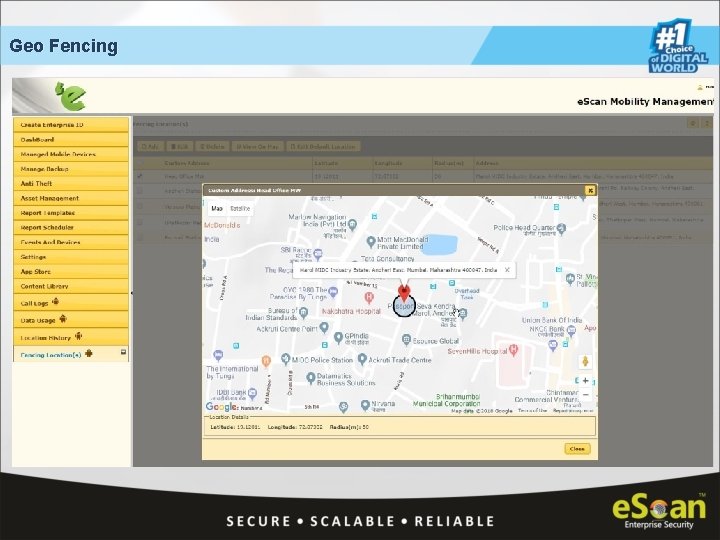This screenshot has height=540, width=720.
Task: Dismiss the address info popup on the map
Action: tap(507, 270)
